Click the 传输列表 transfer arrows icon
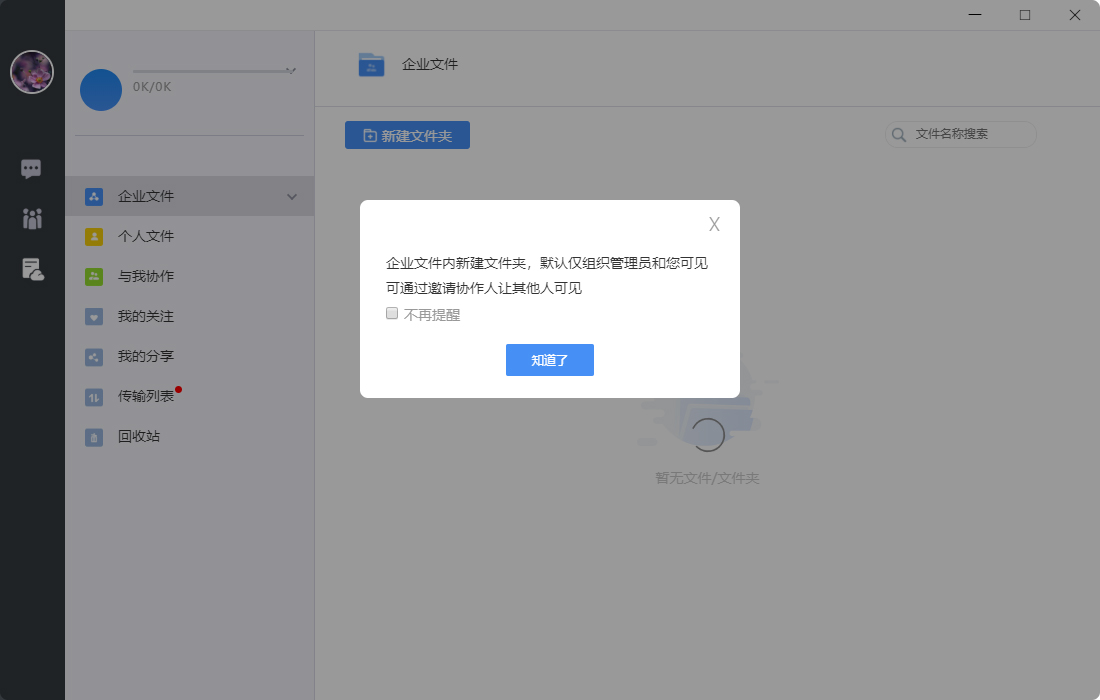This screenshot has width=1100, height=700. [x=94, y=397]
